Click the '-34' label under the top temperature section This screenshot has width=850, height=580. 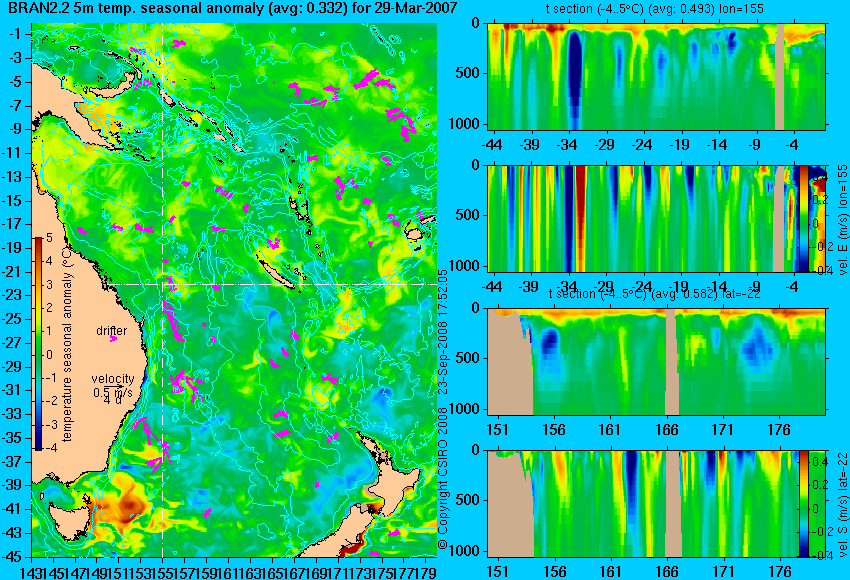(x=567, y=145)
